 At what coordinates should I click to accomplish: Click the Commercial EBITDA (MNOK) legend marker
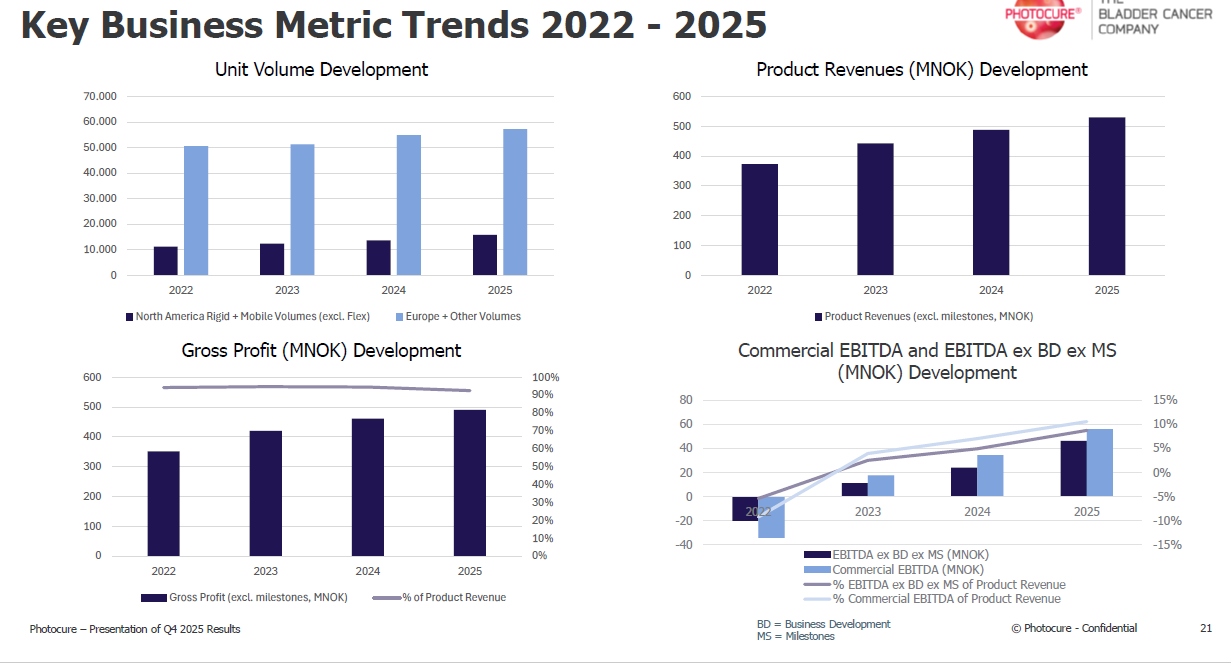[818, 569]
